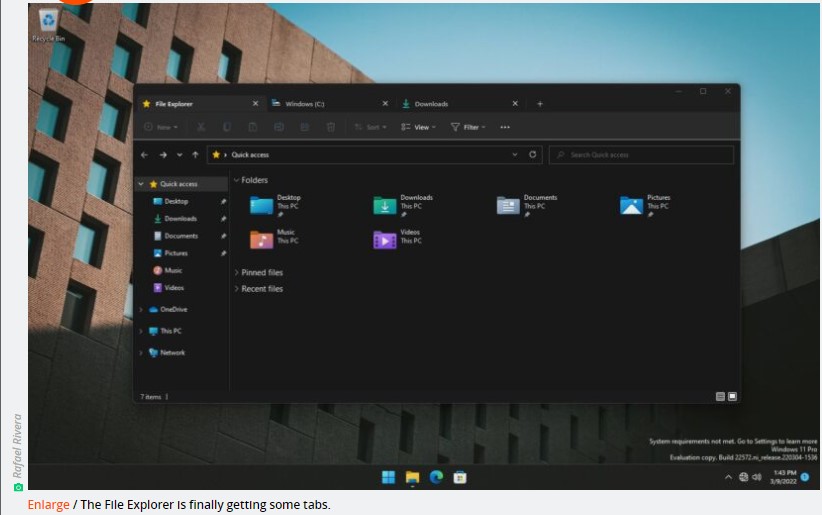This screenshot has height=515, width=822.
Task: Go forward with the right arrow
Action: 163,155
